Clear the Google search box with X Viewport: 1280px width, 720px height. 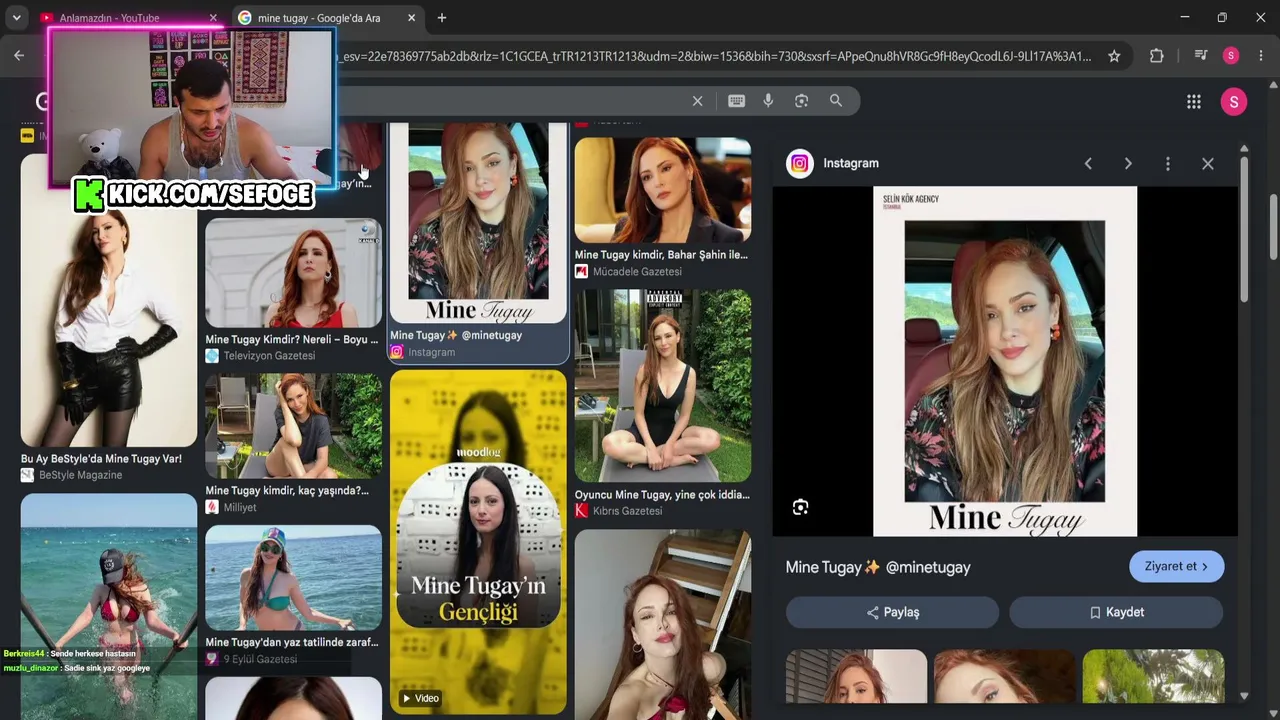coord(698,101)
